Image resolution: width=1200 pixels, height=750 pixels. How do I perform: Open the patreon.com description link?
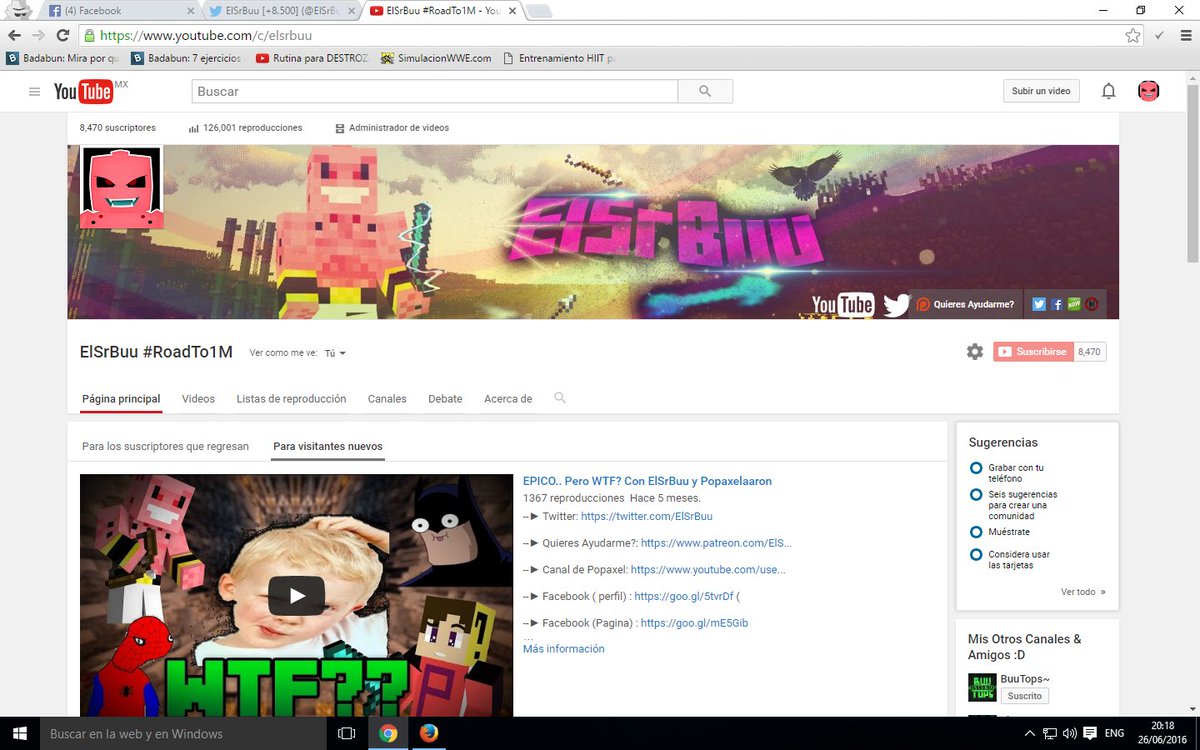click(x=716, y=543)
